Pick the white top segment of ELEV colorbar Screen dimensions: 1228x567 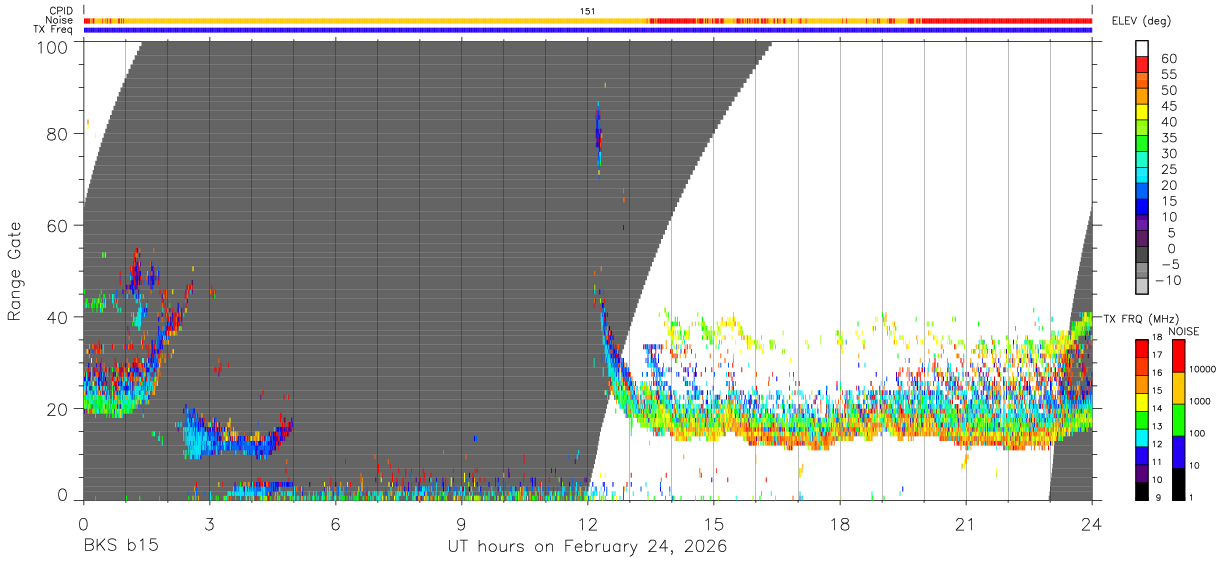coord(1142,49)
